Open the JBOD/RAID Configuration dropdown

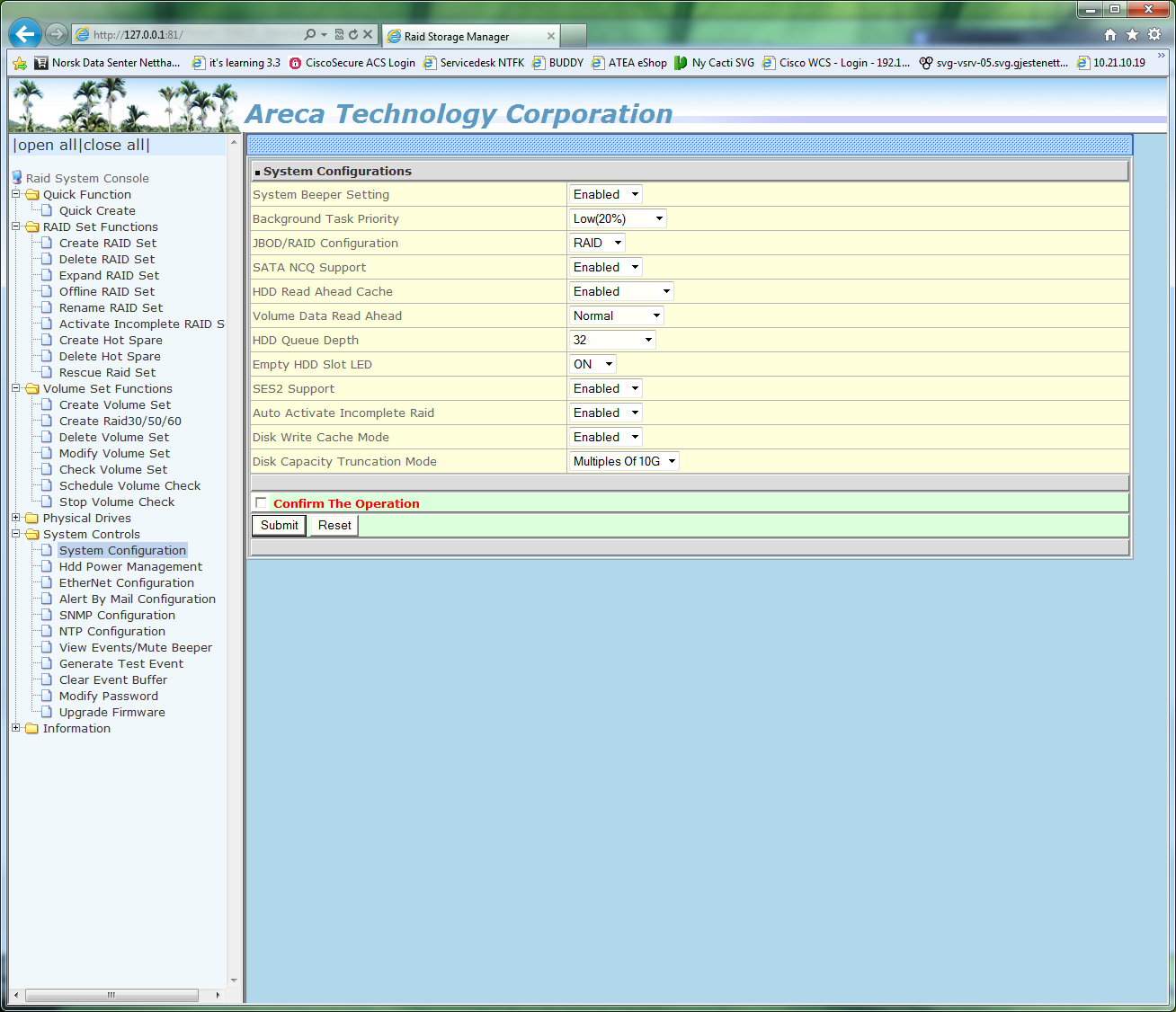coord(597,243)
